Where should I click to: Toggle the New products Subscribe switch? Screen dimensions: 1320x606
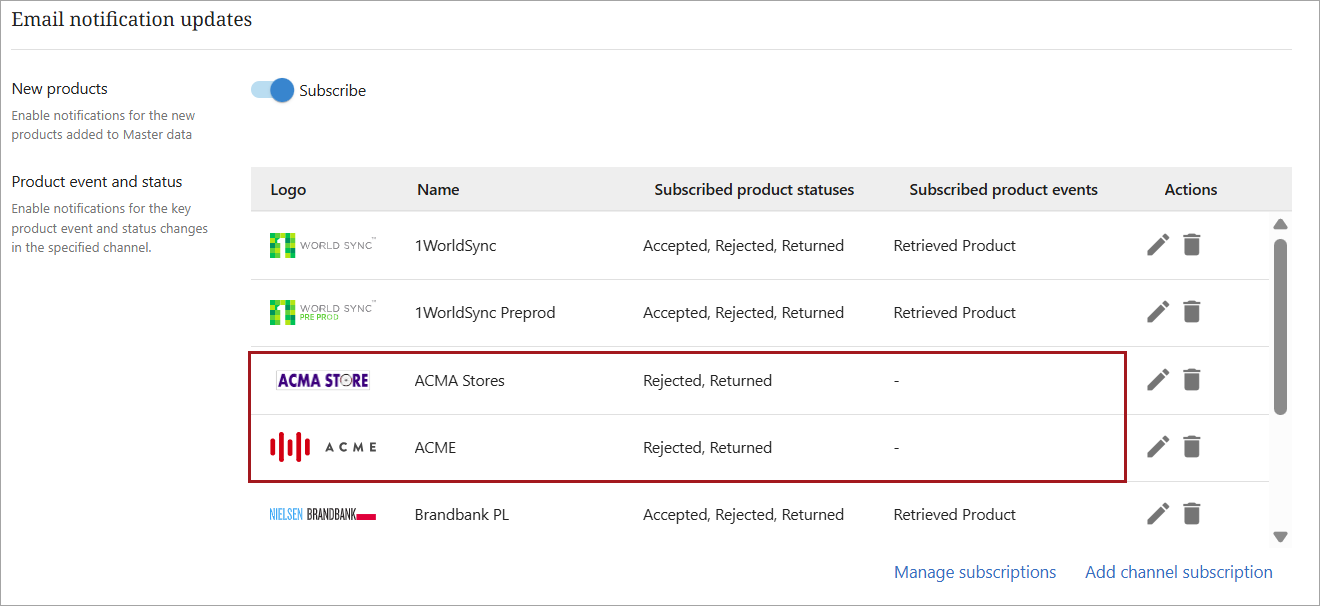pos(273,90)
